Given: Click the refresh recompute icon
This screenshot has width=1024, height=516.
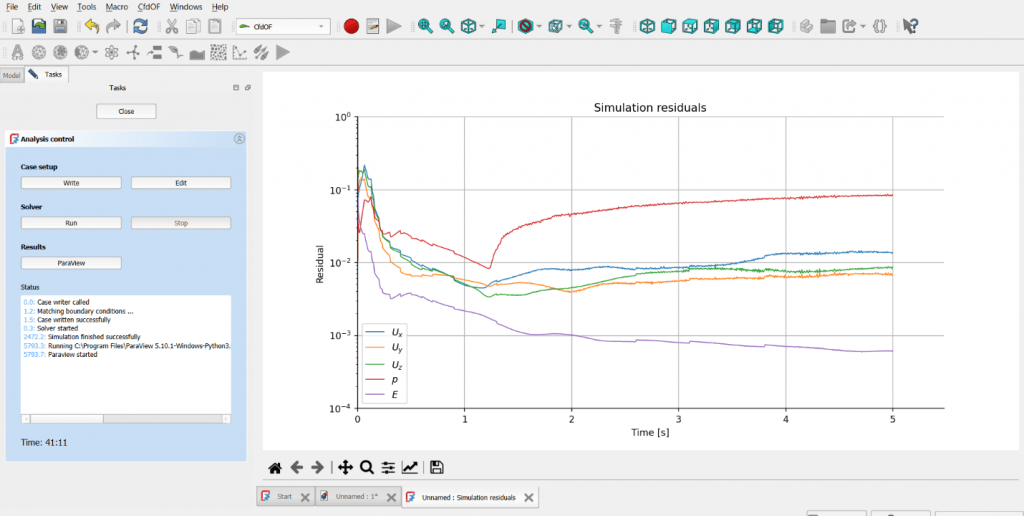Looking at the screenshot, I should (141, 26).
